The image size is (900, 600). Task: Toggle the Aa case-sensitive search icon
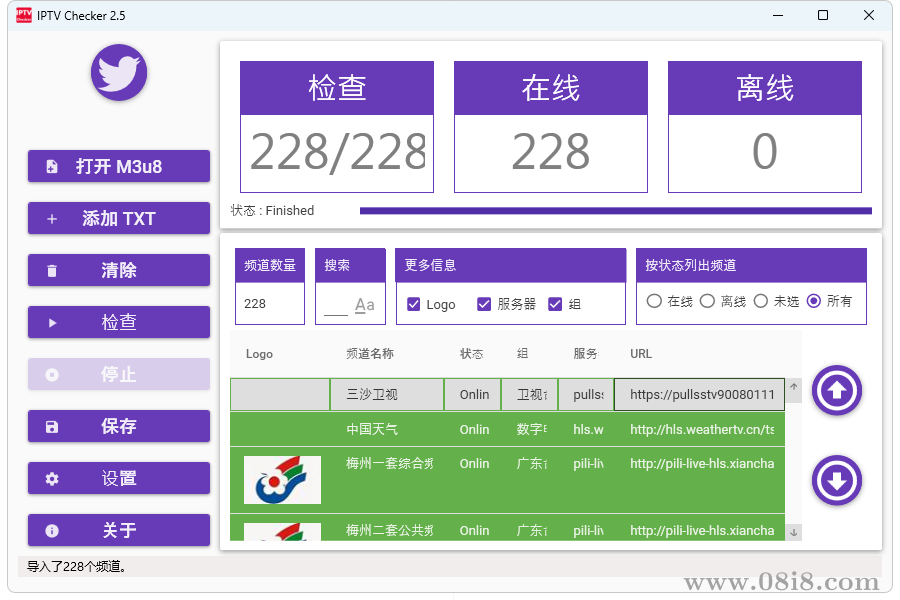pos(365,305)
